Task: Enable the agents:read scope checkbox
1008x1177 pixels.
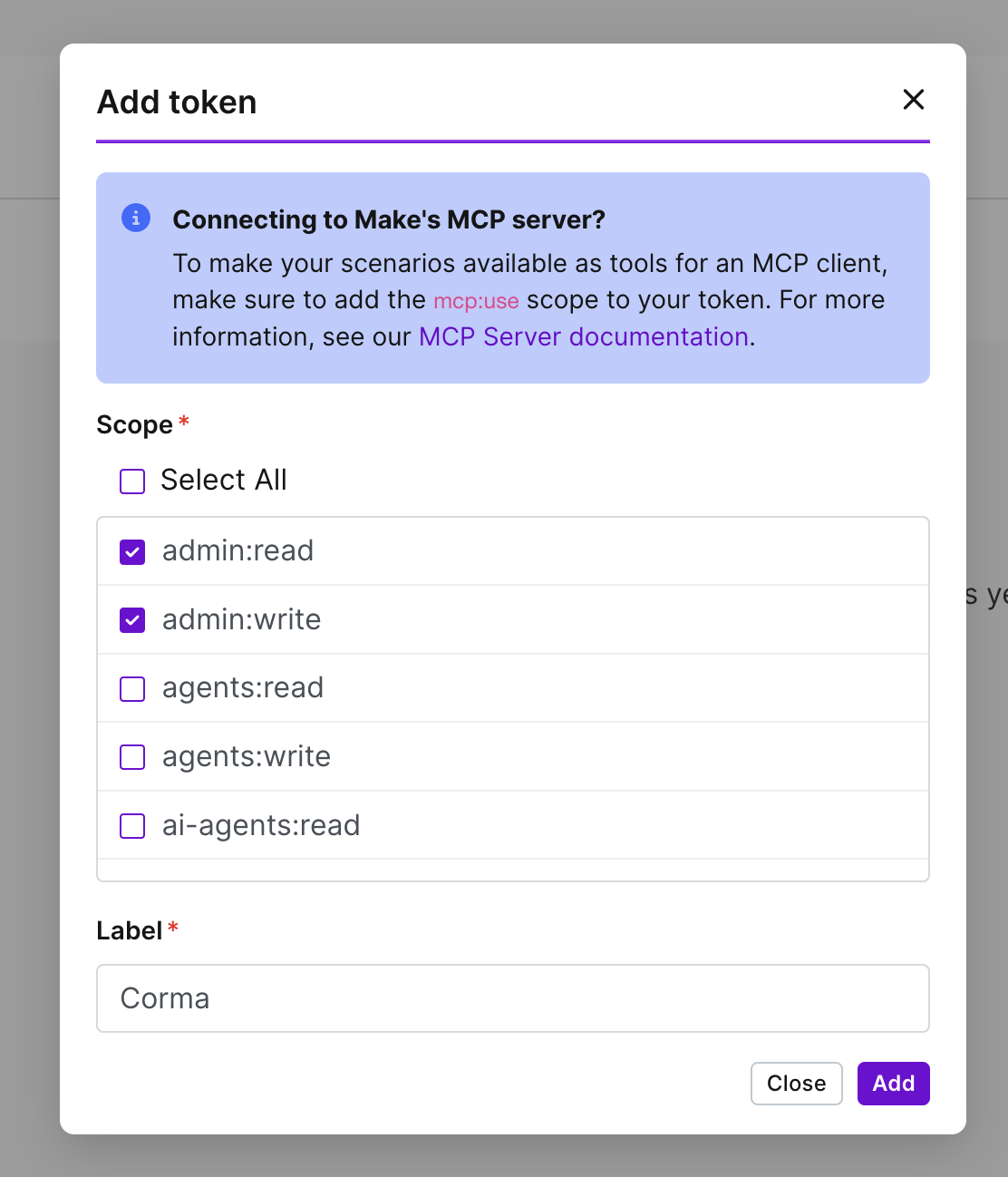Action: [x=132, y=689]
